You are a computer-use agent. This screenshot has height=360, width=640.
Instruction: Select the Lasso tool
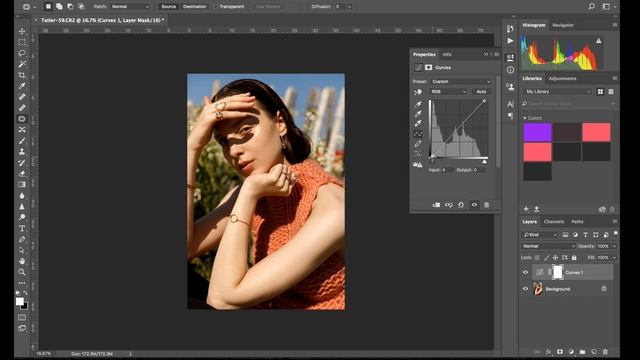pyautogui.click(x=22, y=53)
